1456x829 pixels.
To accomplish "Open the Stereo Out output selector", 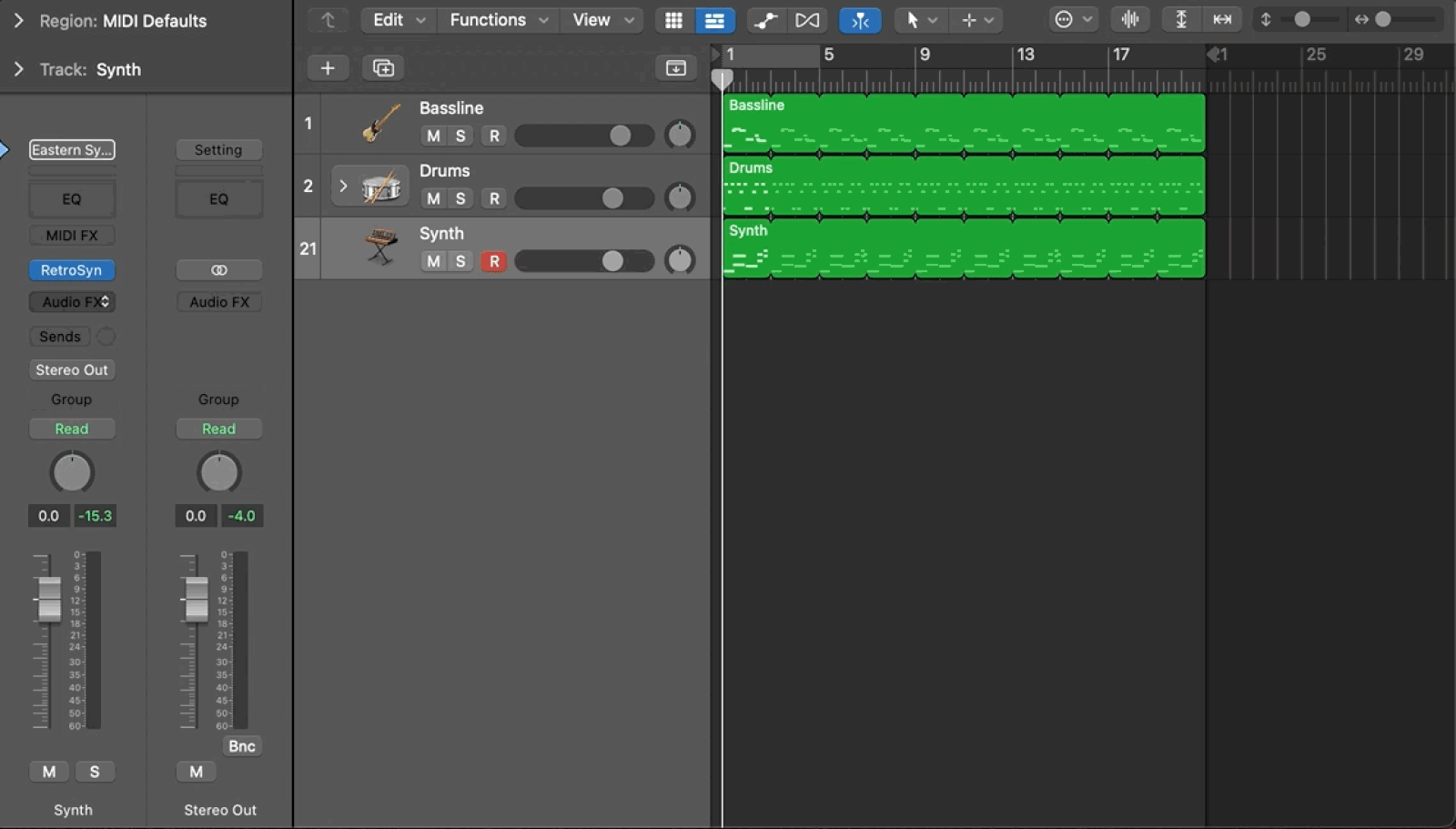I will [72, 370].
